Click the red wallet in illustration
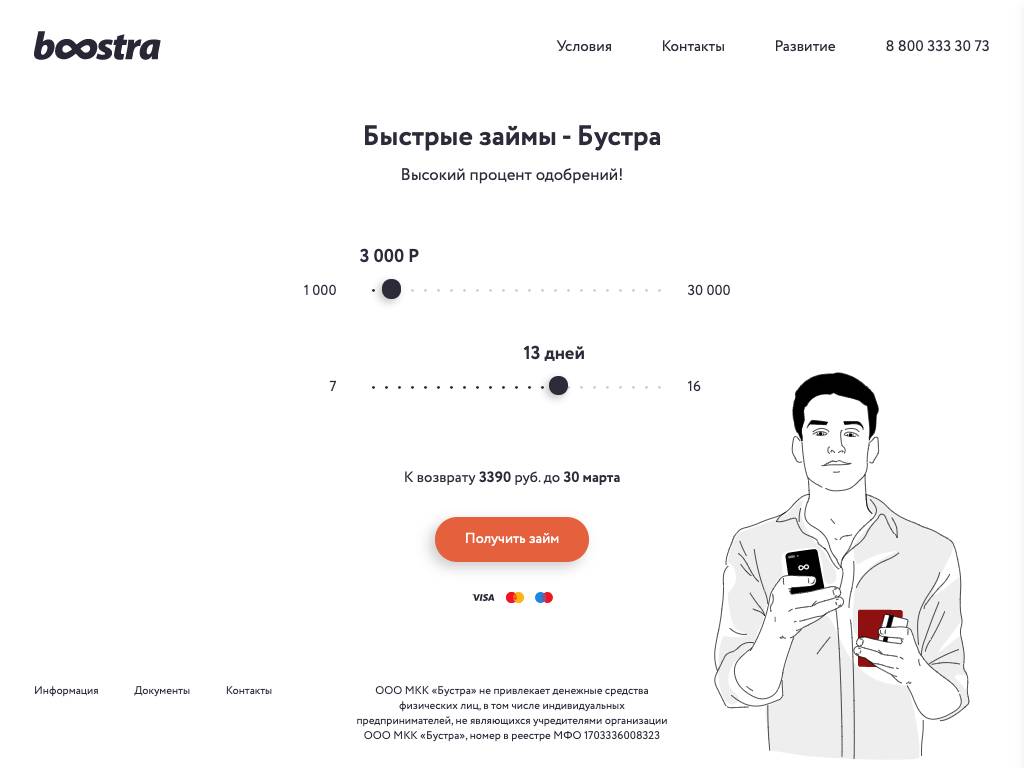The width and height of the screenshot is (1024, 768). pos(879,637)
